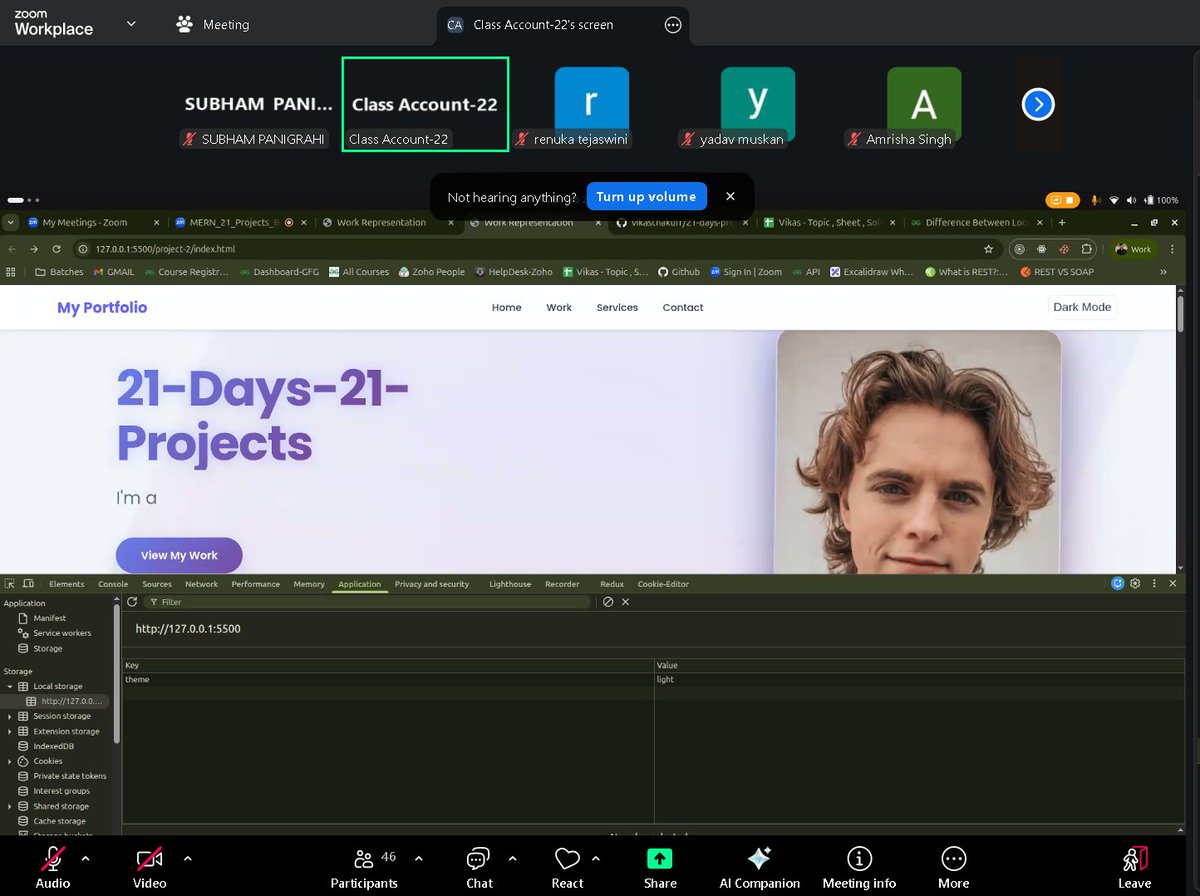
Task: Open the Lighthouse tab in DevTools
Action: coord(510,584)
